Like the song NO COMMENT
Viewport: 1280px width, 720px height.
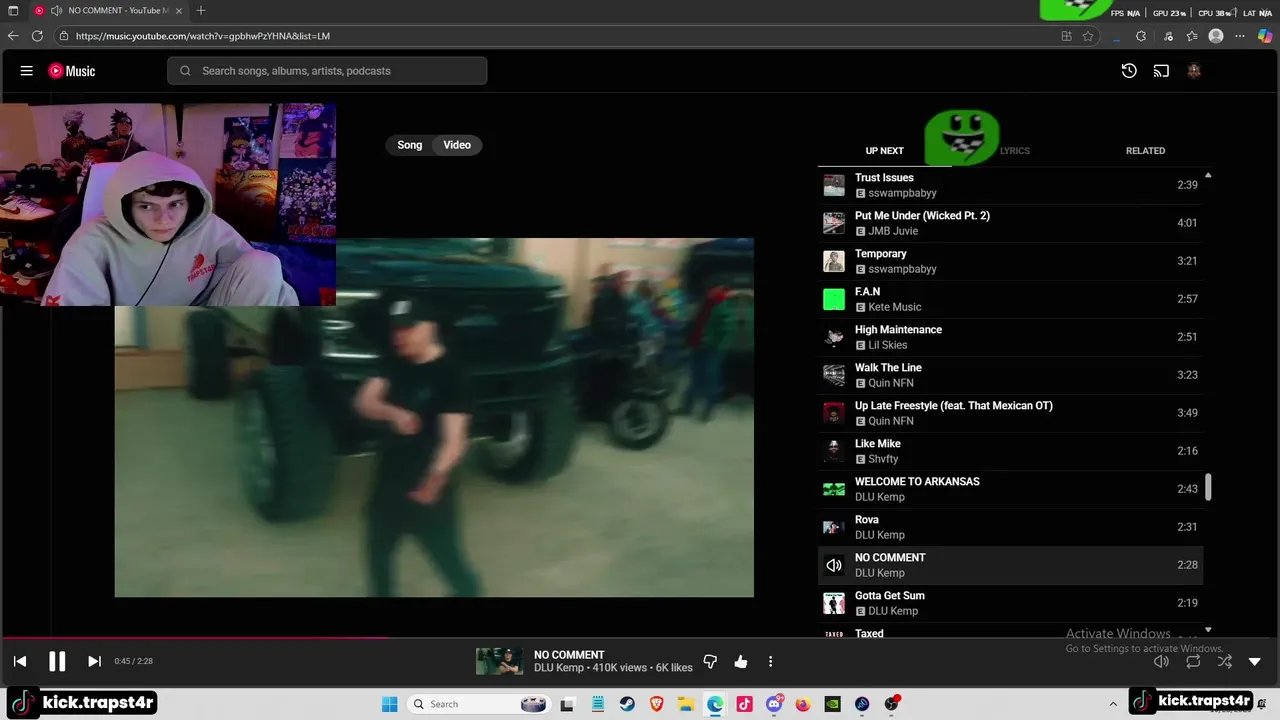coord(741,662)
